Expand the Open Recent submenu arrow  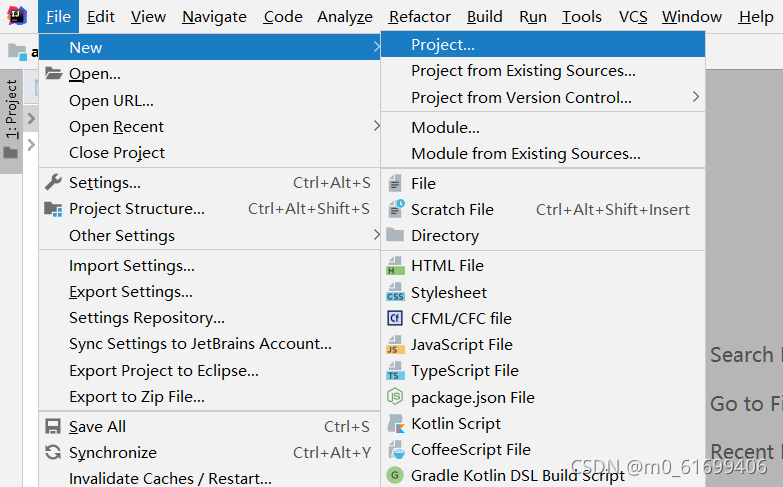[x=376, y=126]
